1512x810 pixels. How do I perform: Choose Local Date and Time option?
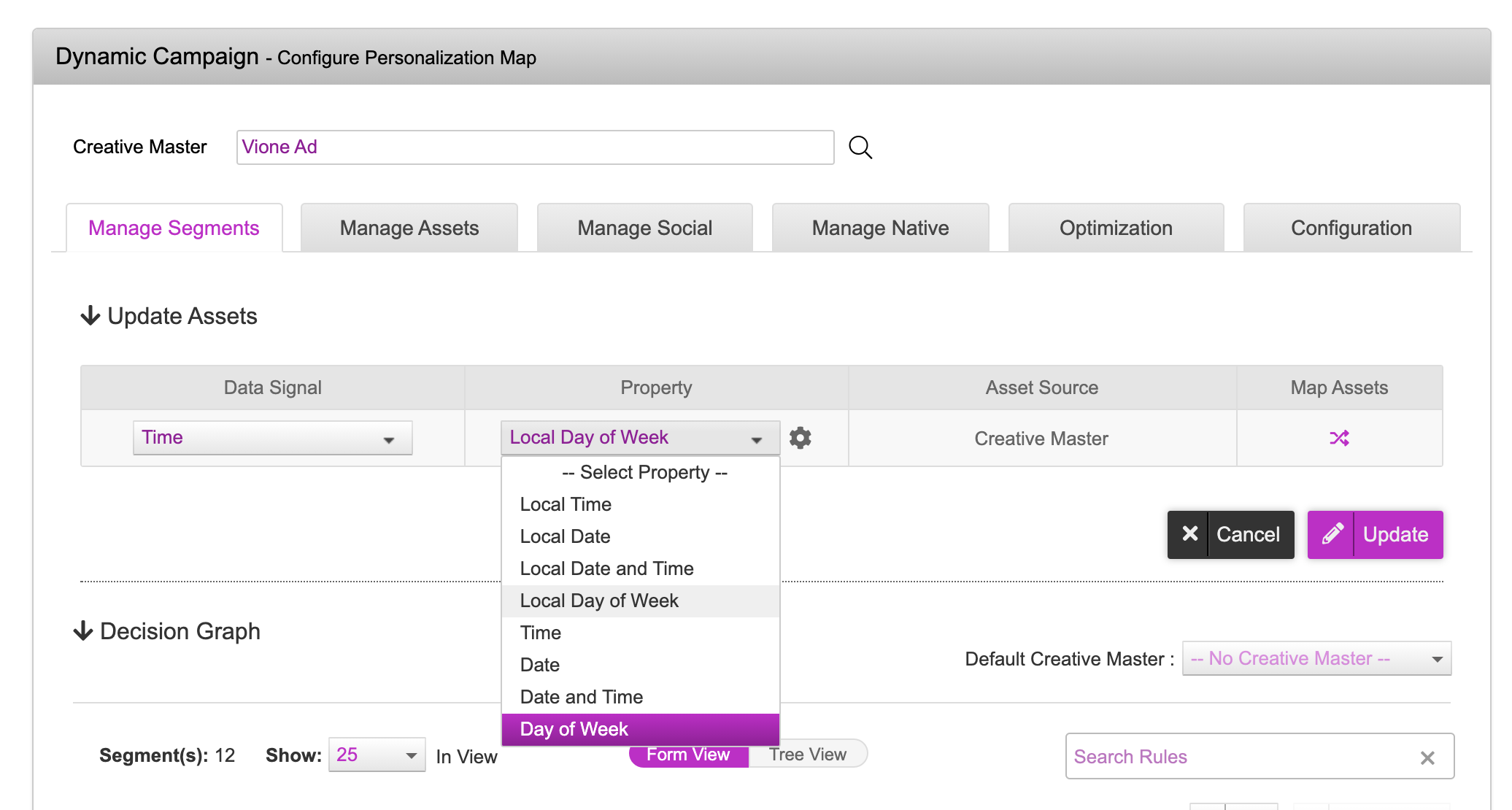coord(606,568)
